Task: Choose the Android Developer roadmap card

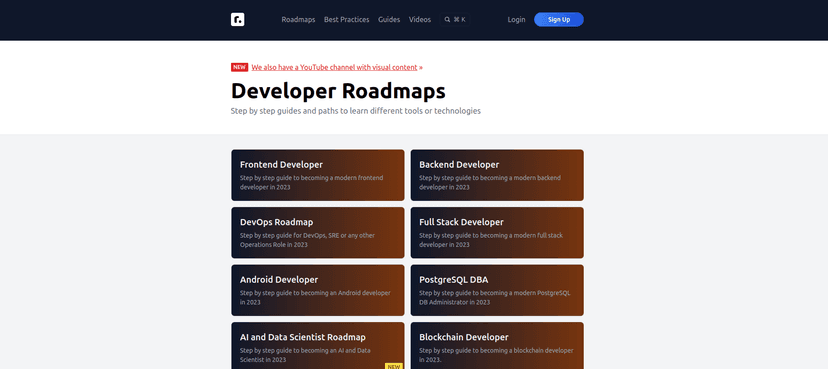Action: coord(318,290)
